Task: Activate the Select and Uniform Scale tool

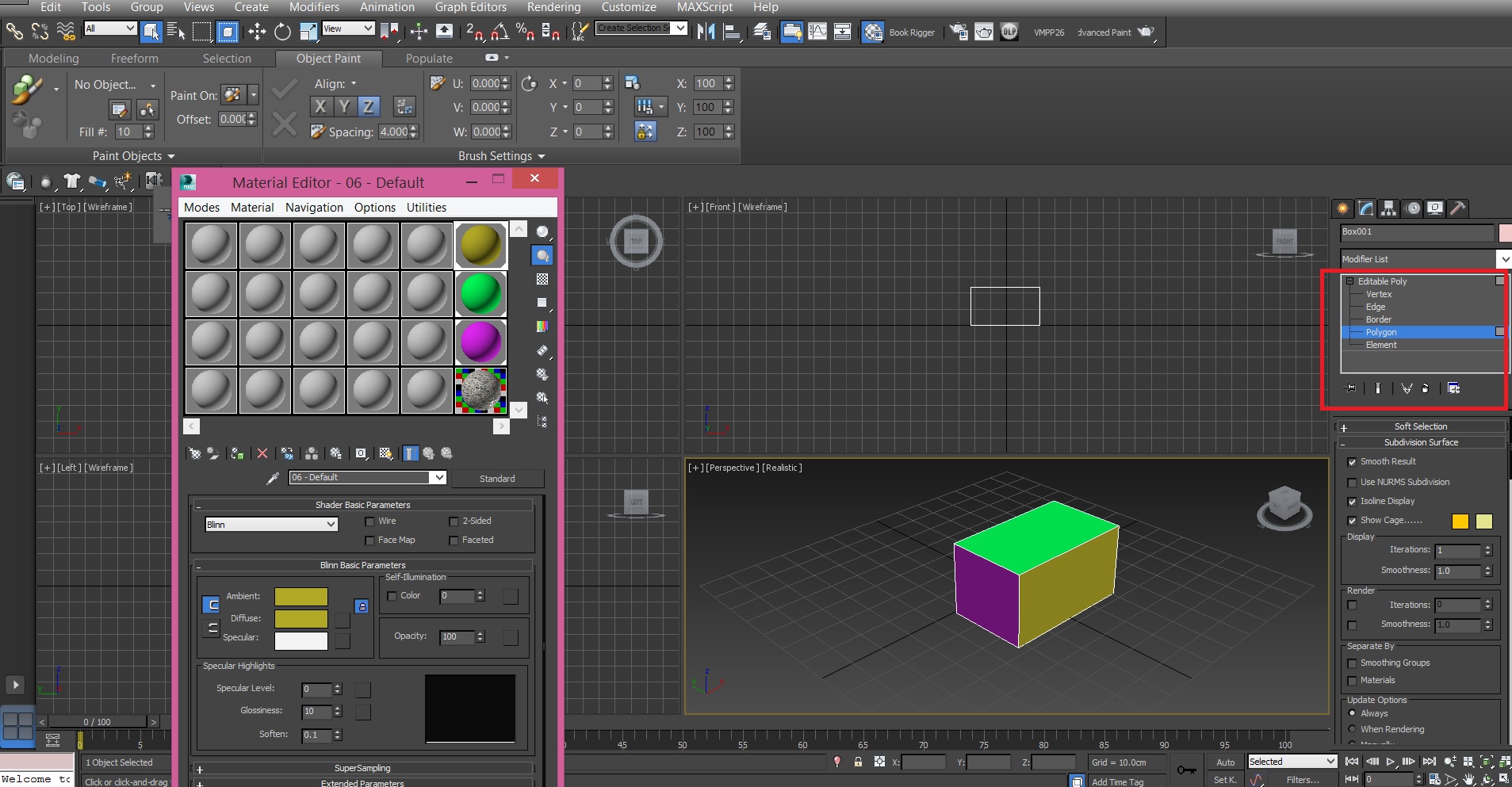Action: [308, 32]
